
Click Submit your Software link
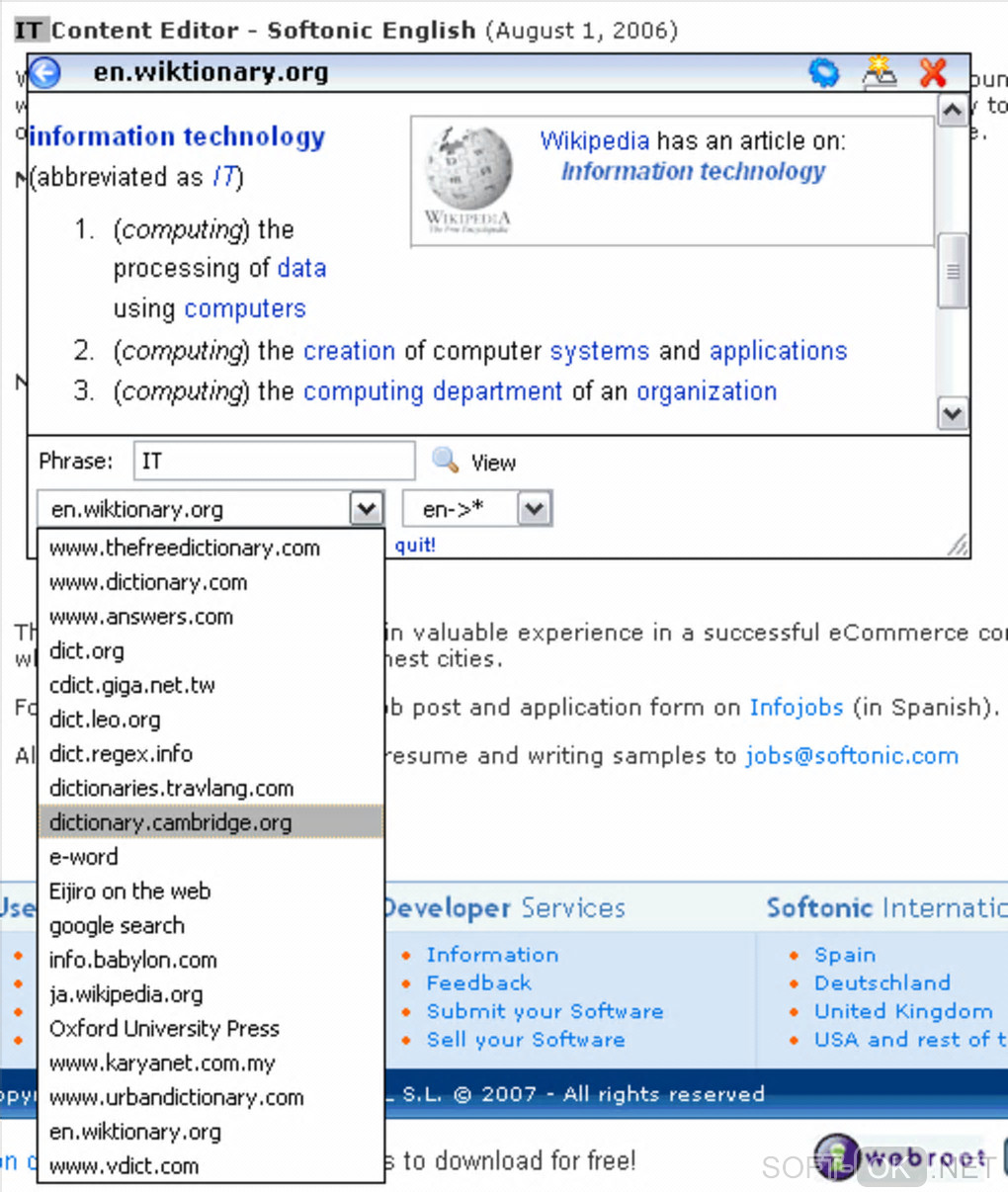coord(545,1011)
